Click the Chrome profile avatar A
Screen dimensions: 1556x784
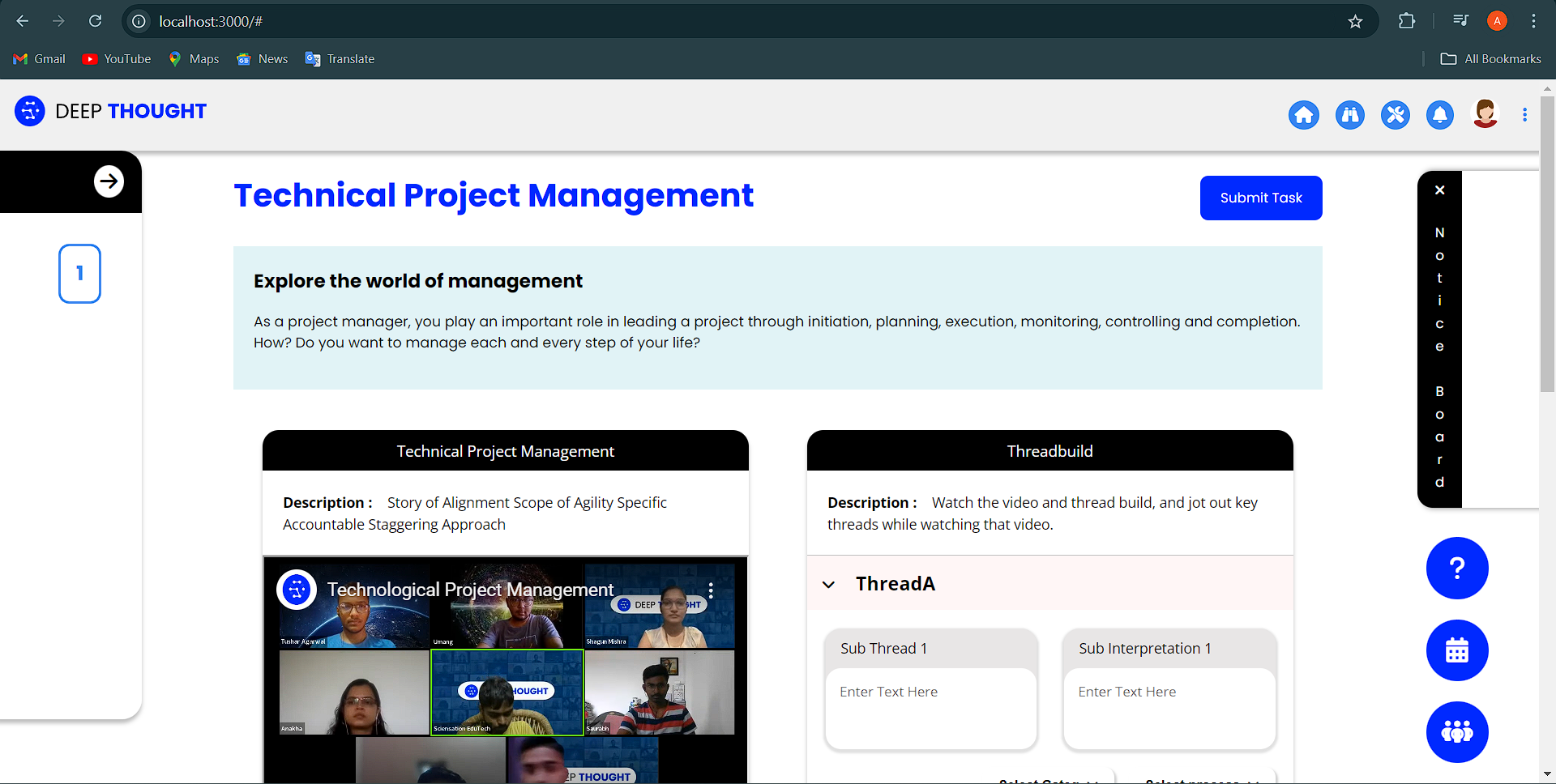click(x=1497, y=21)
